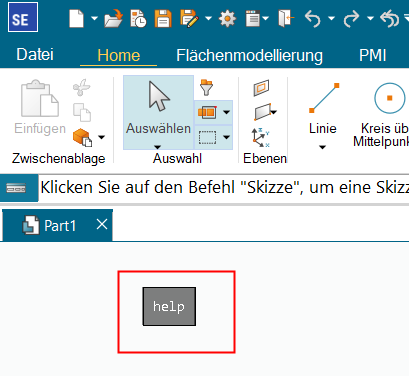Image resolution: width=409 pixels, height=376 pixels.
Task: Open the Redo history dropdown
Action: click(x=370, y=18)
